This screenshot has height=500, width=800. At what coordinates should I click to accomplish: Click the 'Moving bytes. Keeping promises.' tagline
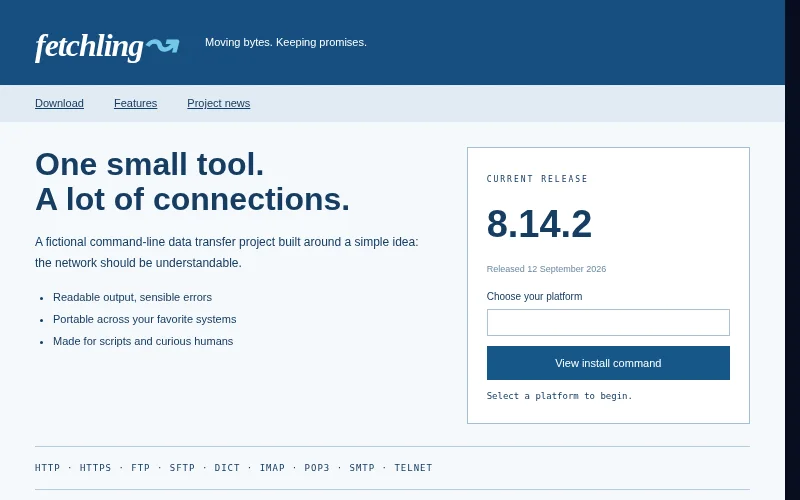point(286,42)
